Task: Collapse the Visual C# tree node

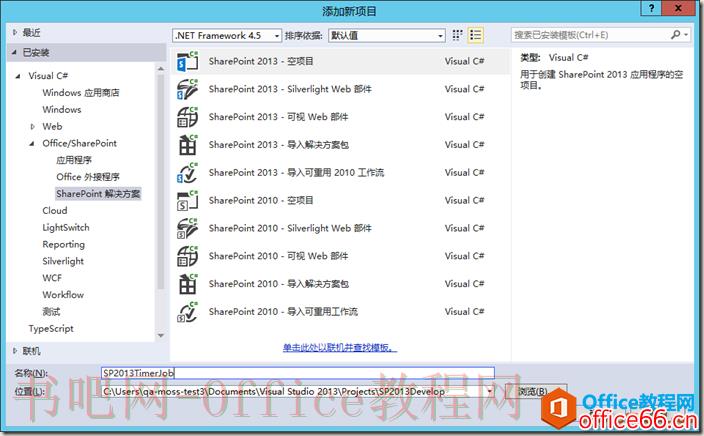Action: click(18, 76)
